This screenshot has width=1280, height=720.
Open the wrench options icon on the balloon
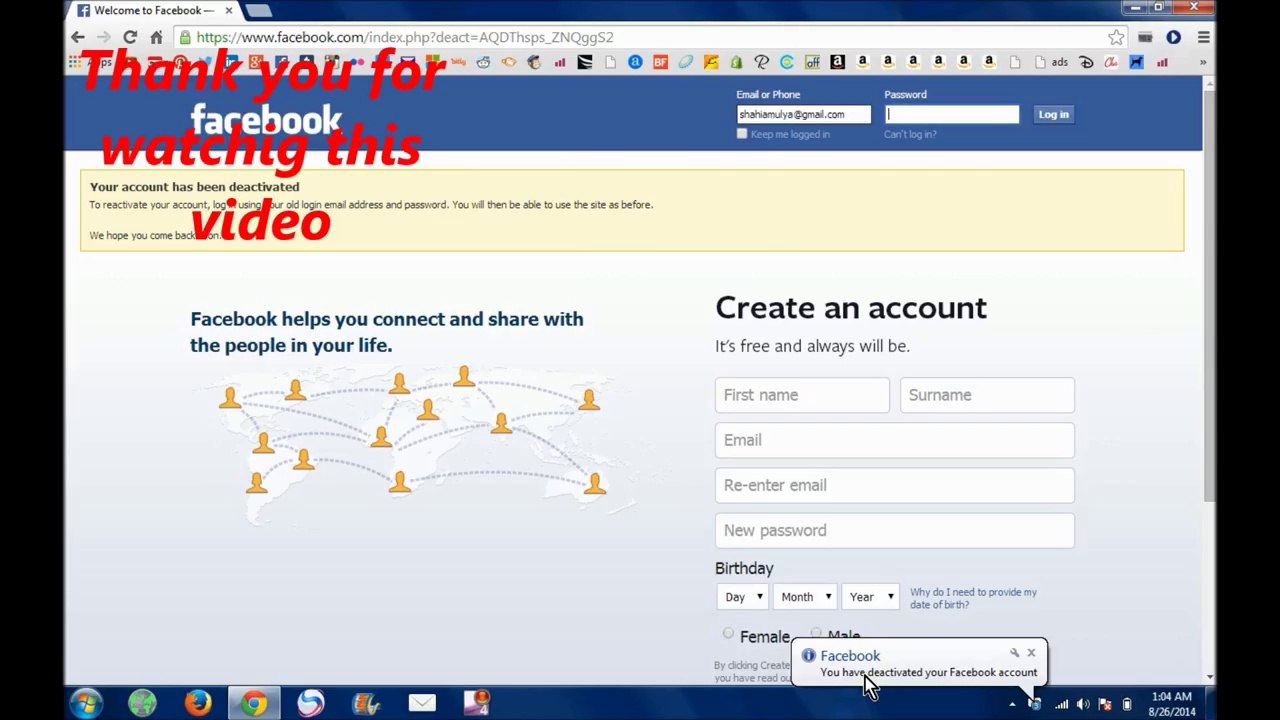[x=1014, y=653]
